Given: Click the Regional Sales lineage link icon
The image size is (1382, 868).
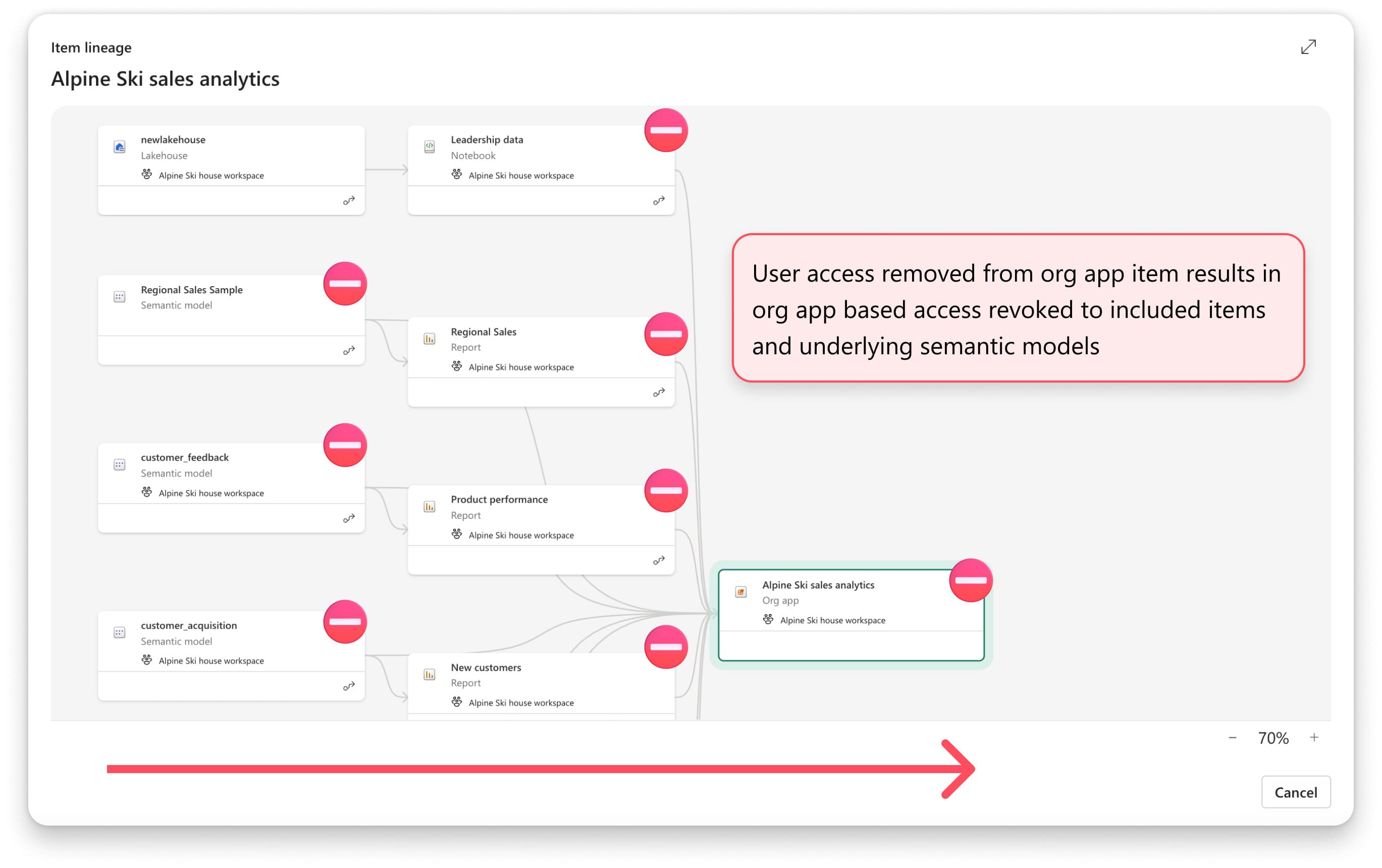Looking at the screenshot, I should point(659,393).
